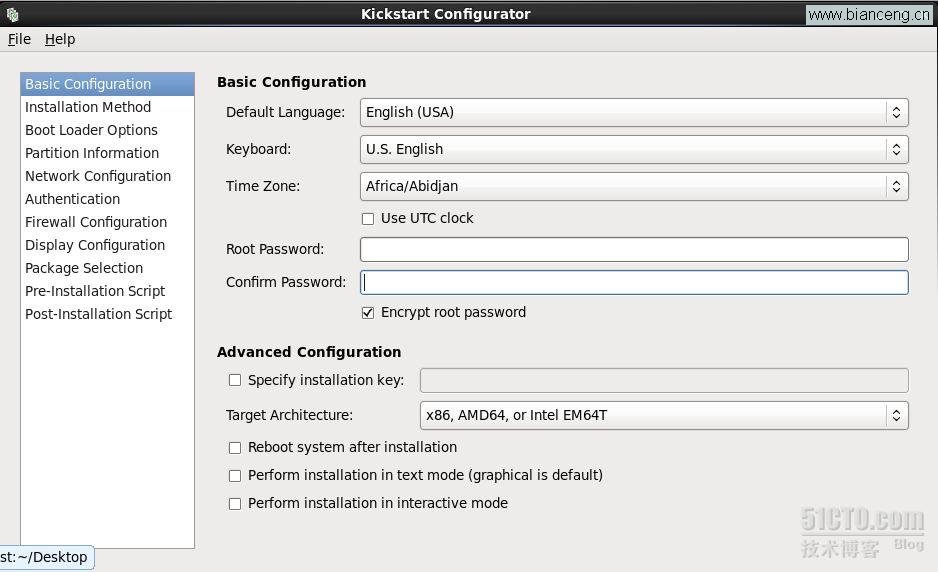Tick the Specify installation key checkbox
This screenshot has height=572, width=938.
(x=235, y=380)
